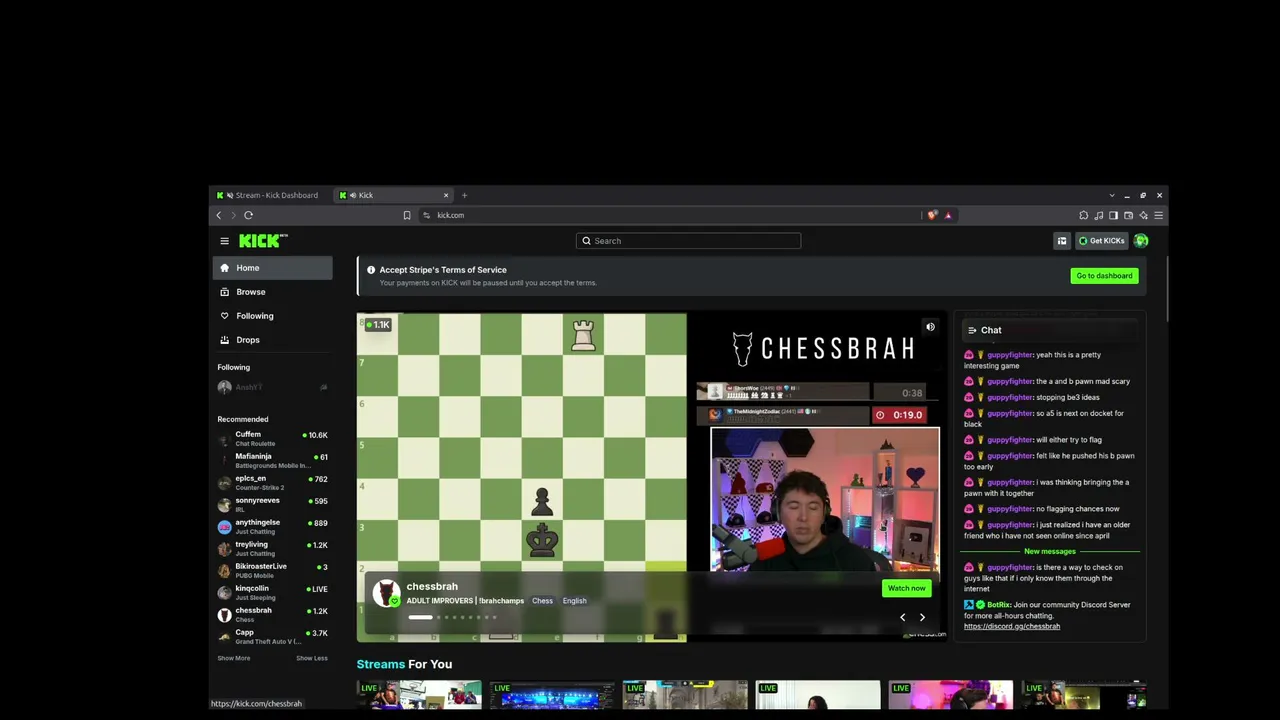
Task: Click the guppyfighter username in chat's first message
Action: 1010,355
